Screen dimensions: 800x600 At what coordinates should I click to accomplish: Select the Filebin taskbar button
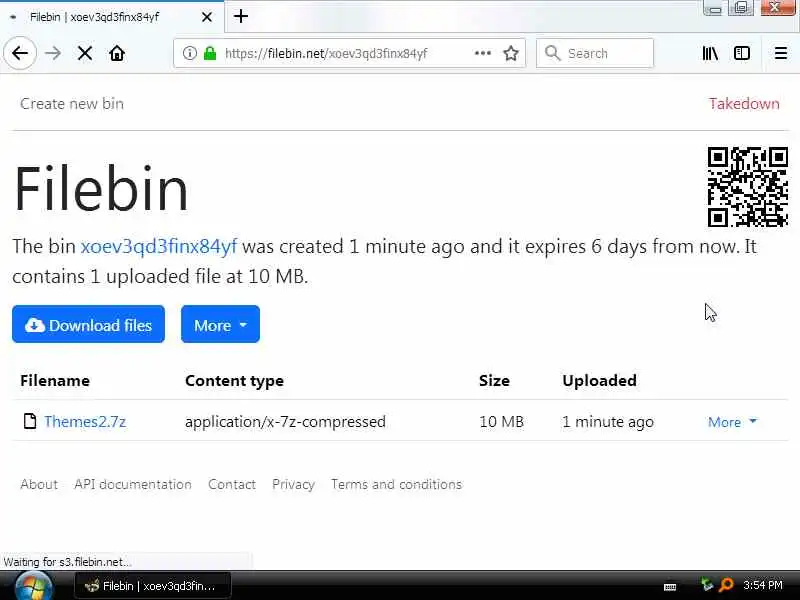tap(153, 586)
